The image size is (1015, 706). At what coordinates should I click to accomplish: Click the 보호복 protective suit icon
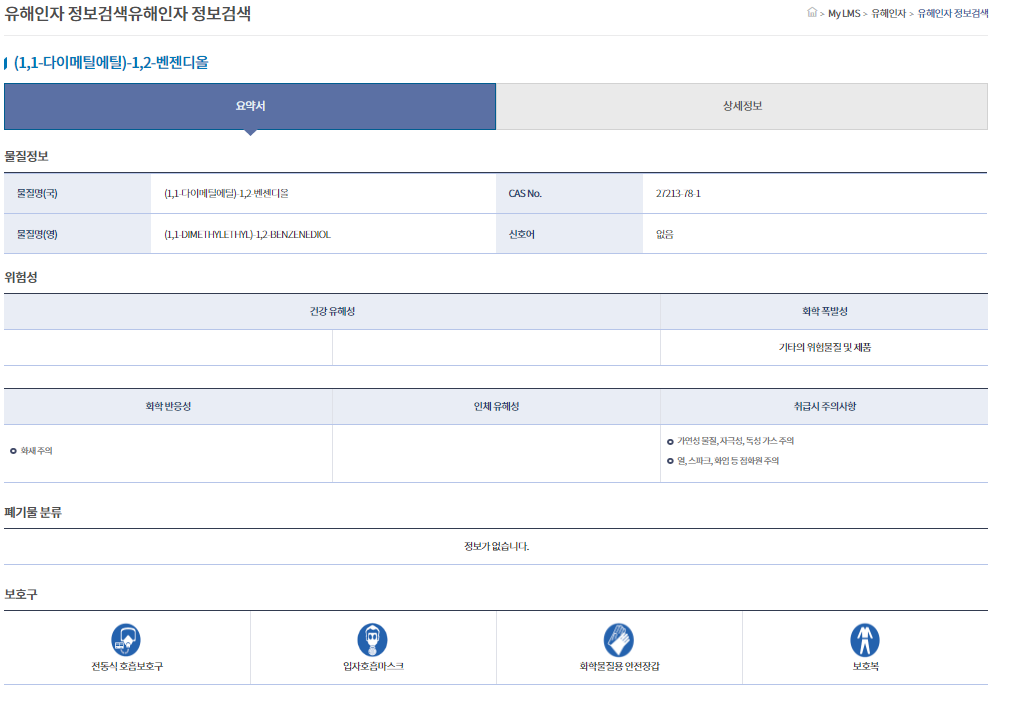(864, 639)
